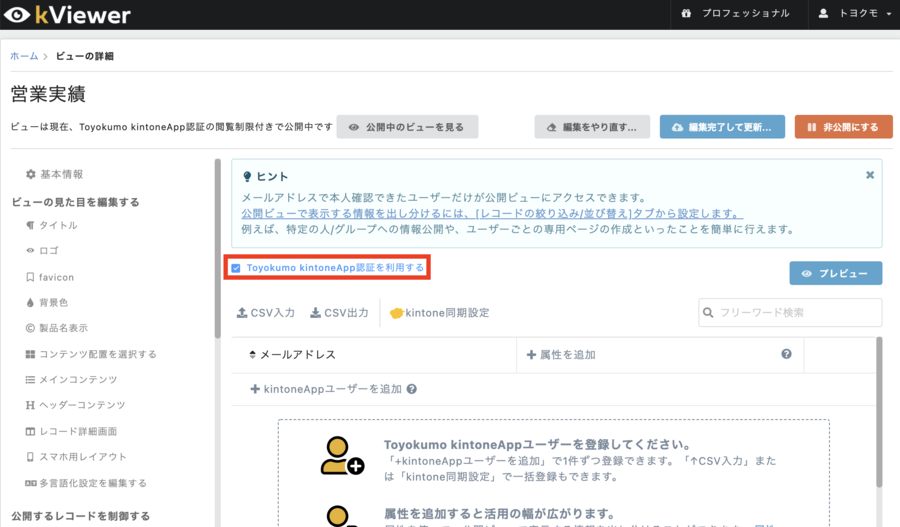Click the kViewer eye logo
The width and height of the screenshot is (900, 527).
point(17,15)
